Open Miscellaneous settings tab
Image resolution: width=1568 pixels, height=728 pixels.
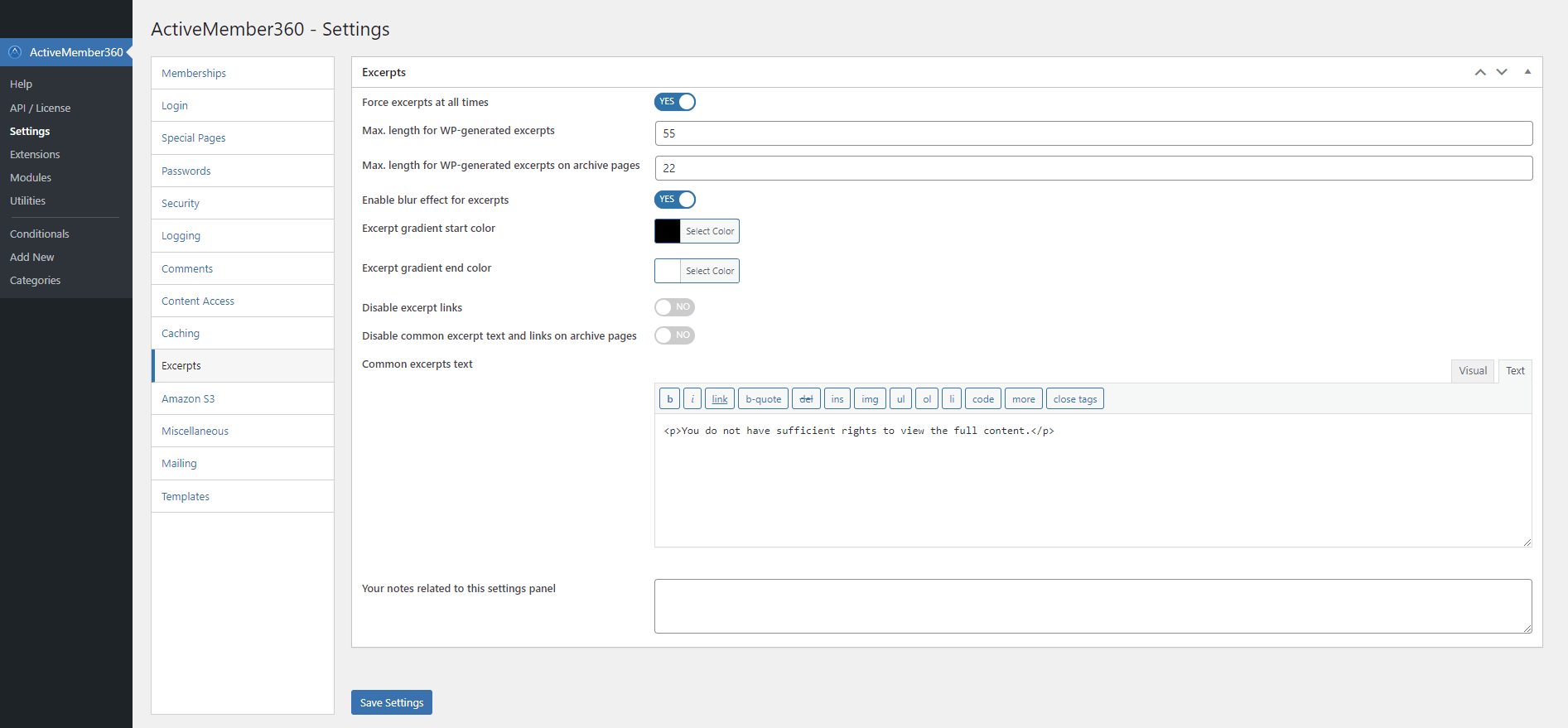243,431
